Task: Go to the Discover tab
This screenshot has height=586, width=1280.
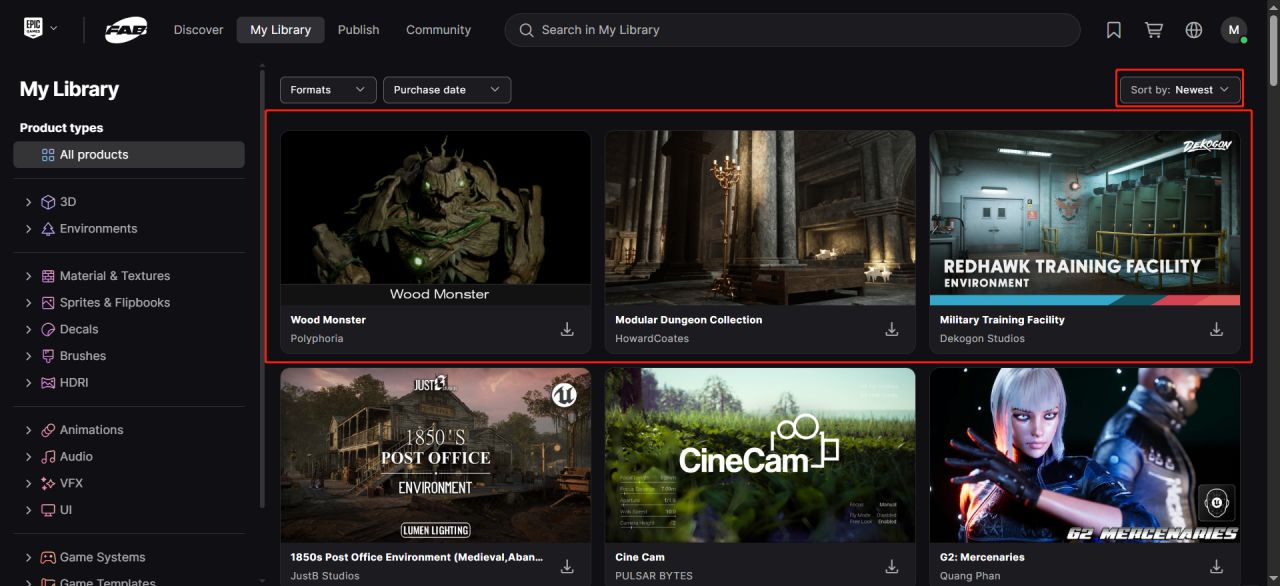Action: pos(198,30)
